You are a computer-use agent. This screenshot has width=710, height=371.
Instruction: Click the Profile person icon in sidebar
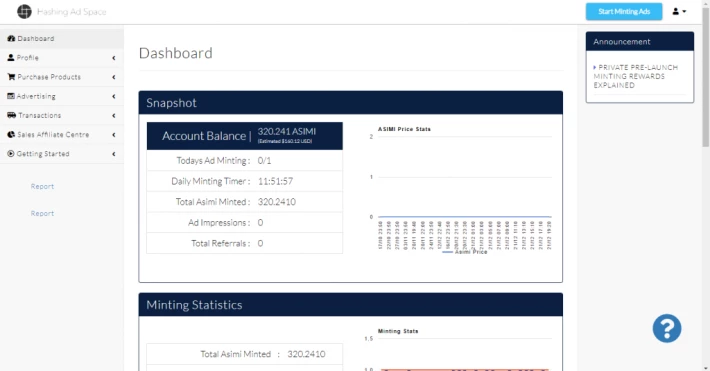tap(11, 58)
